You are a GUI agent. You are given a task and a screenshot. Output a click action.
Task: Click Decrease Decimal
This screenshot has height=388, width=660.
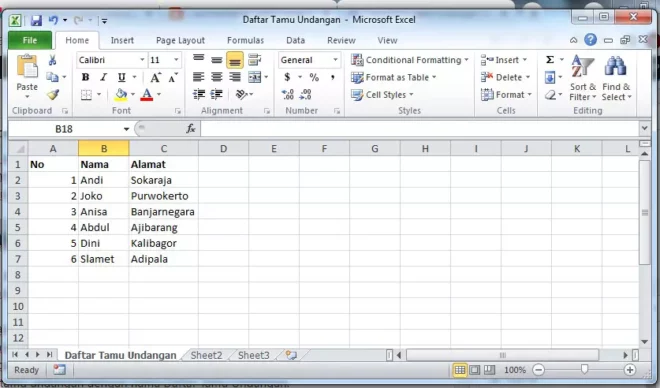pyautogui.click(x=306, y=94)
